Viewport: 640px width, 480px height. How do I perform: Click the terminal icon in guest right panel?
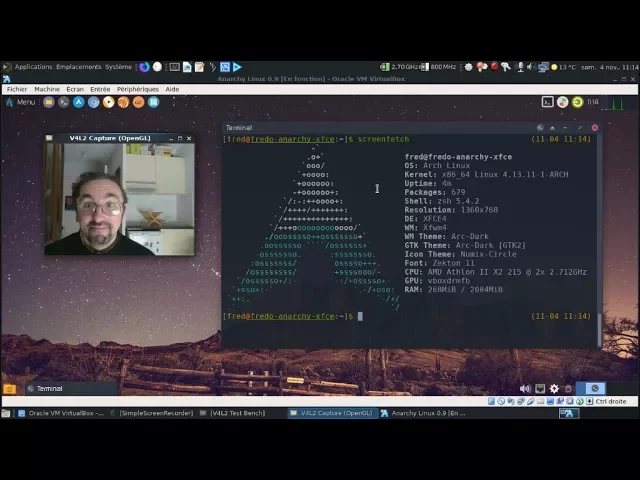click(548, 102)
